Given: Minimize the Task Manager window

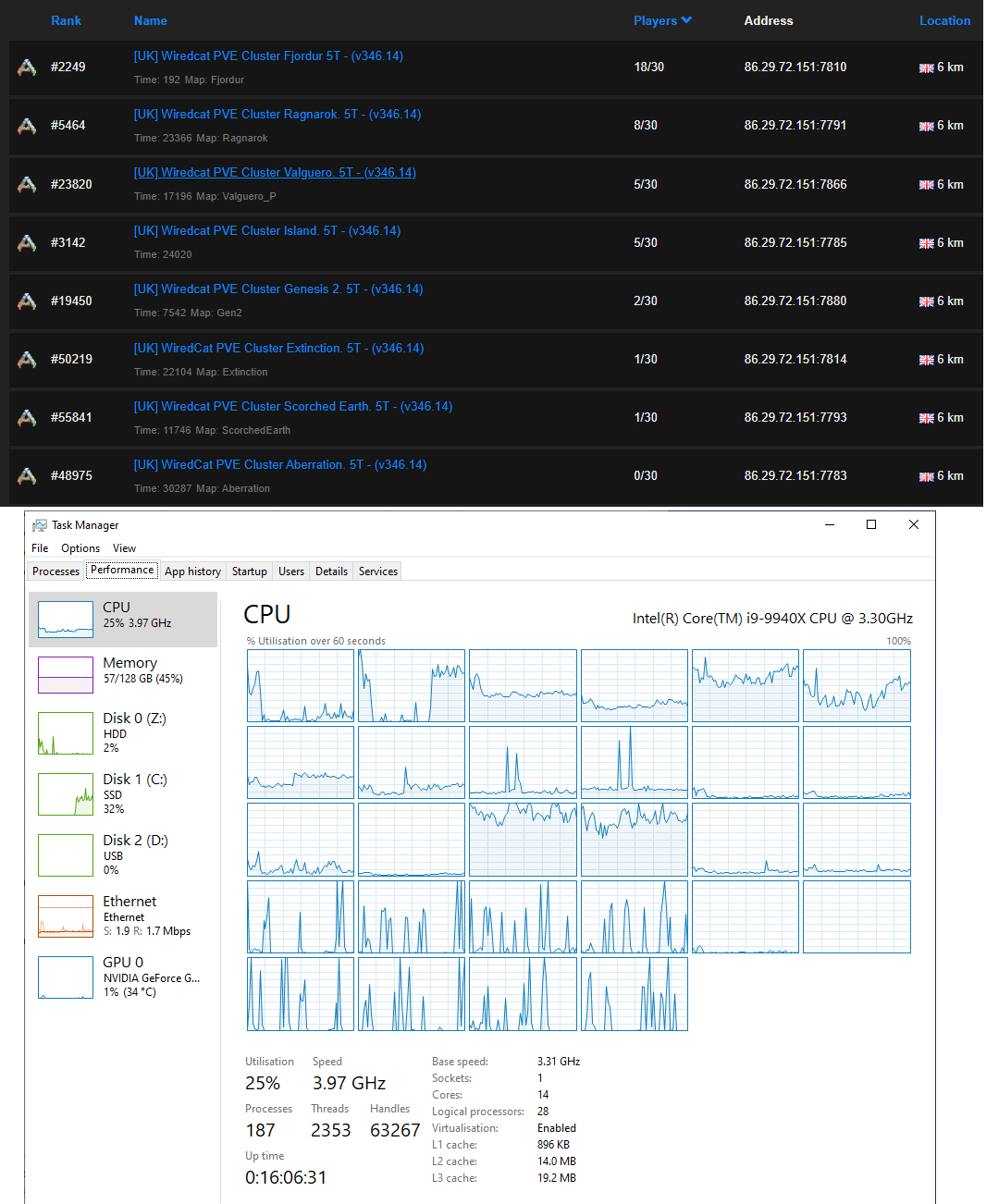Looking at the screenshot, I should click(830, 524).
